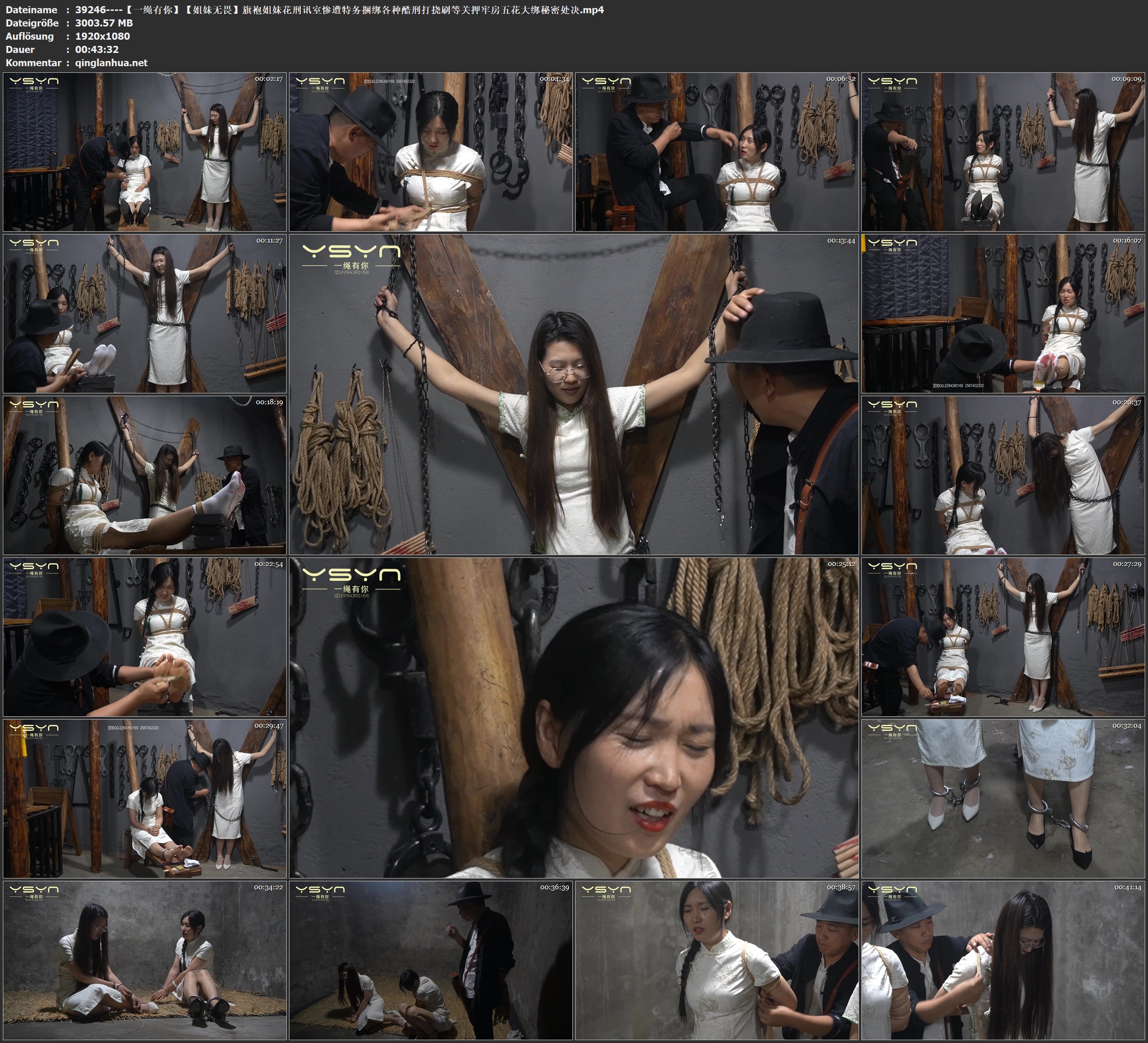
Task: Select the thumbnail marked 00:06:52
Action: 716,151
